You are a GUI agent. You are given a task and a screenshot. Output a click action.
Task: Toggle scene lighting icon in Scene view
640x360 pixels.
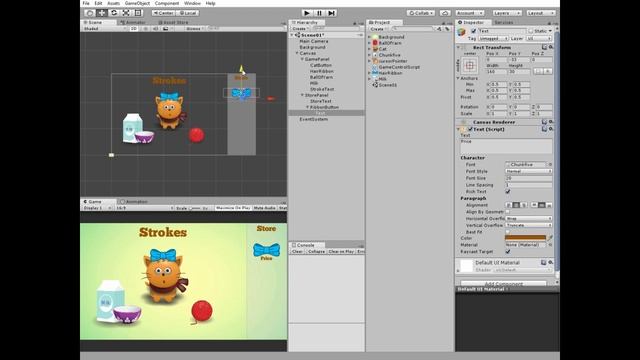point(146,29)
